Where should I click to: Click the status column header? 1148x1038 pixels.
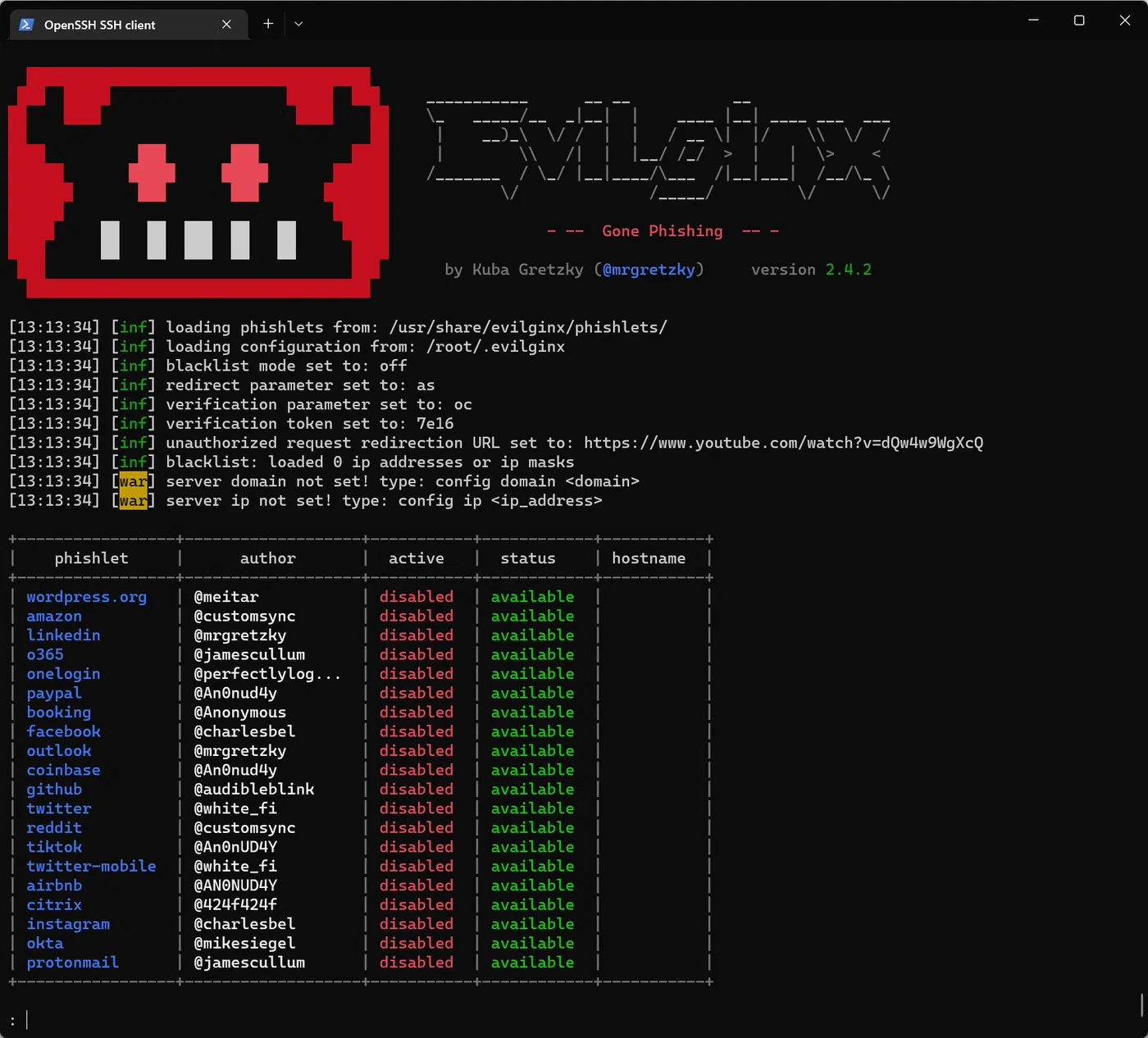528,558
